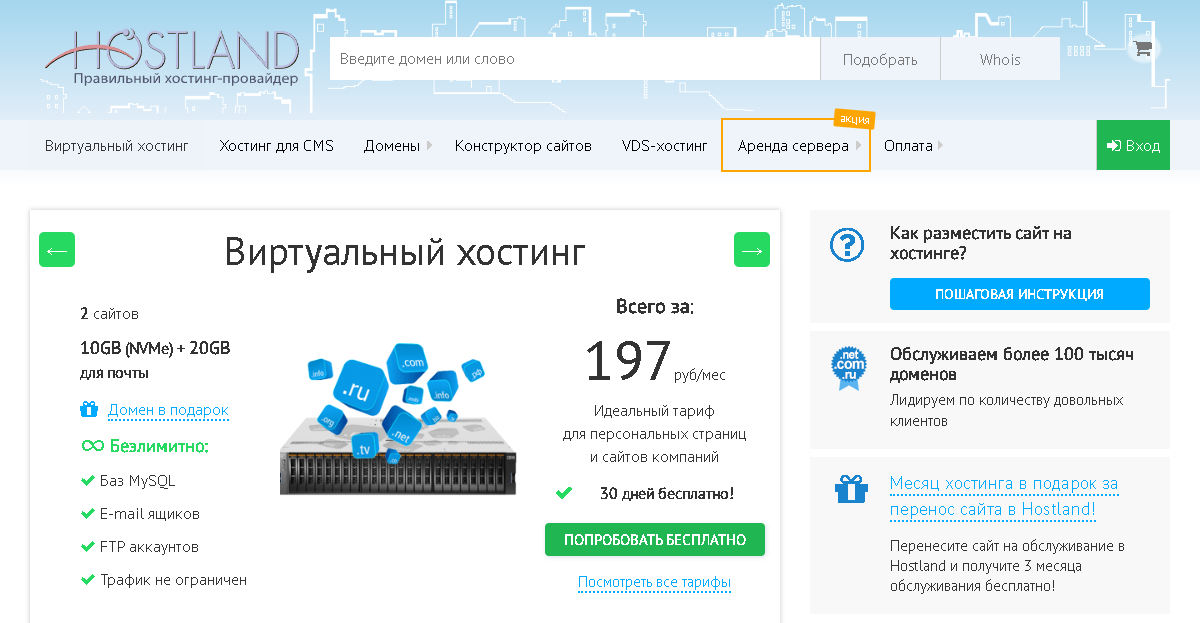Expand the Оплата menu arrow
This screenshot has height=623, width=1200.
pyautogui.click(x=941, y=146)
